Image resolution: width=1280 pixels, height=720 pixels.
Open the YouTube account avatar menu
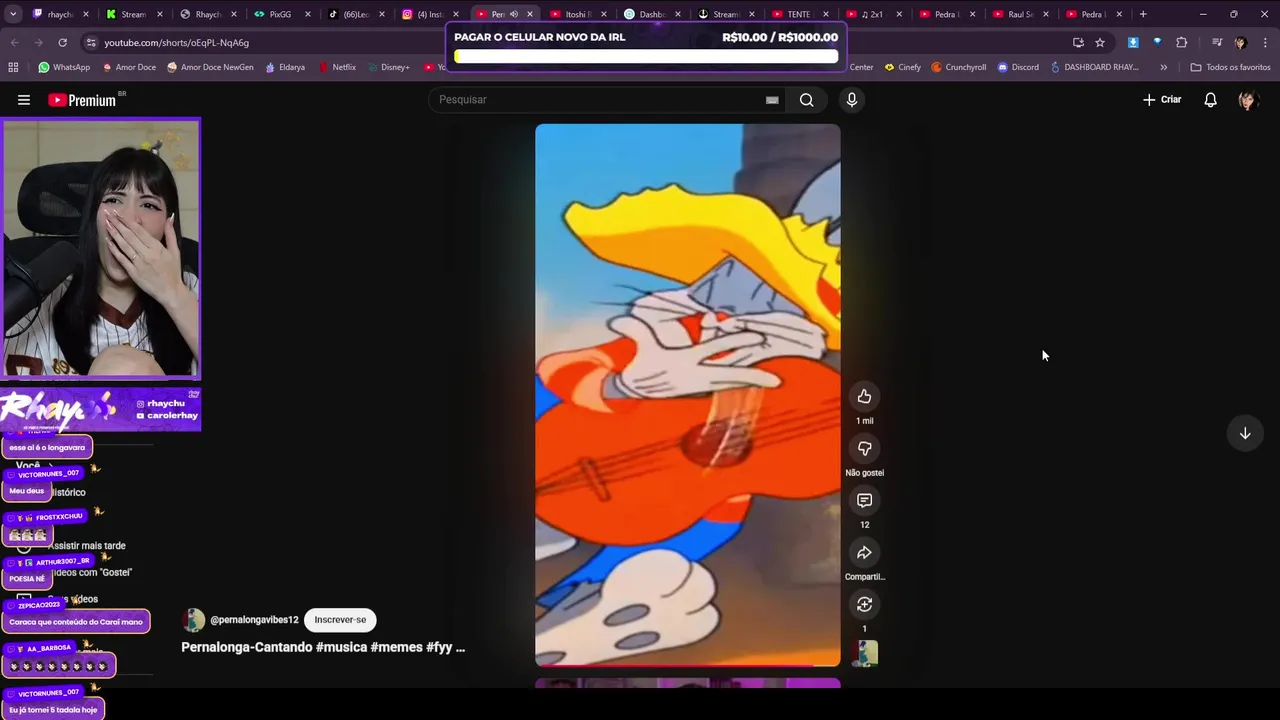click(x=1247, y=100)
